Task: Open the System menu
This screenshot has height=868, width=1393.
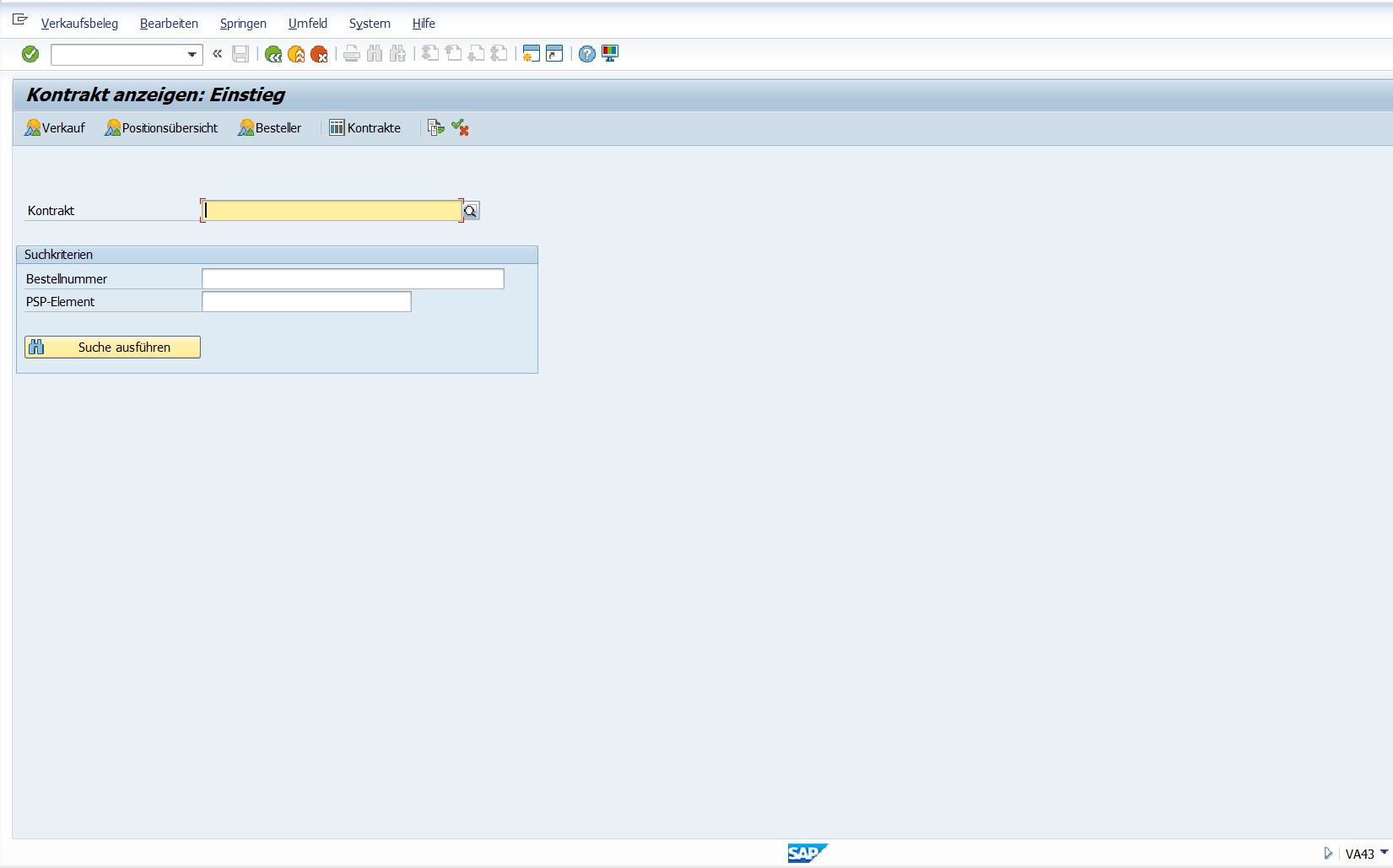Action: [x=370, y=24]
